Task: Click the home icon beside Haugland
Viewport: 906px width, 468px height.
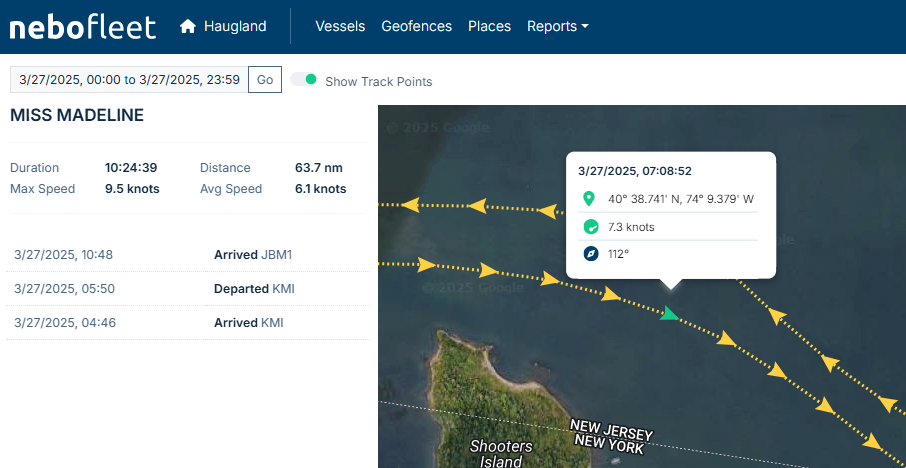Action: pyautogui.click(x=187, y=27)
